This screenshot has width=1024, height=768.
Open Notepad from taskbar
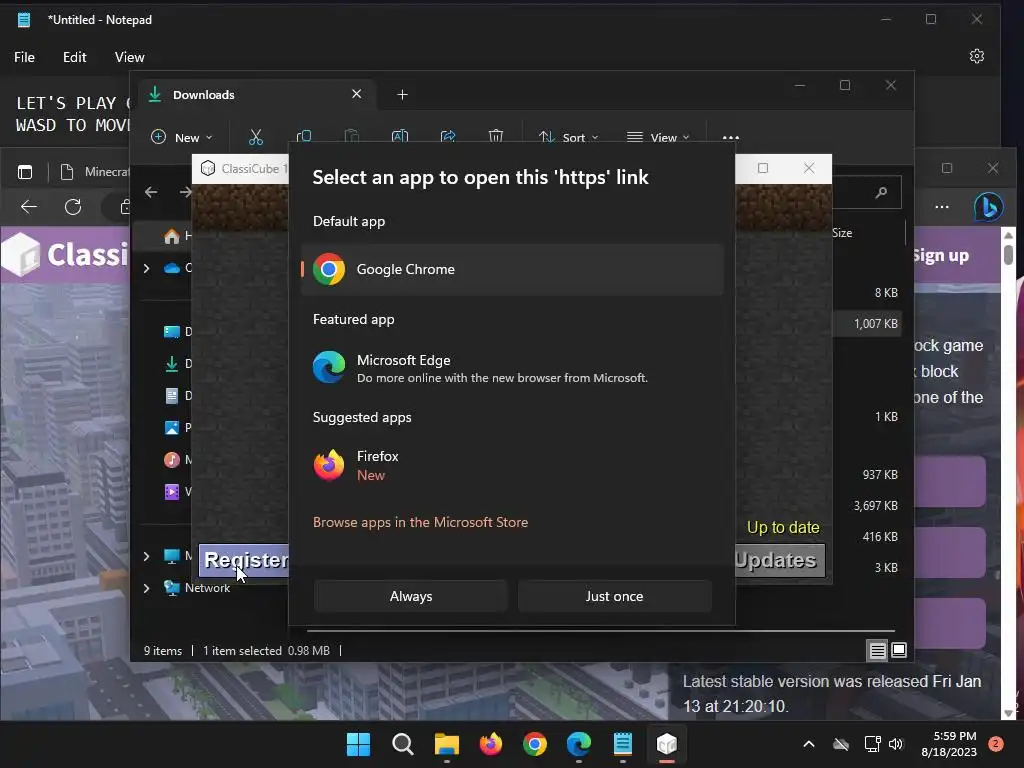(x=623, y=744)
